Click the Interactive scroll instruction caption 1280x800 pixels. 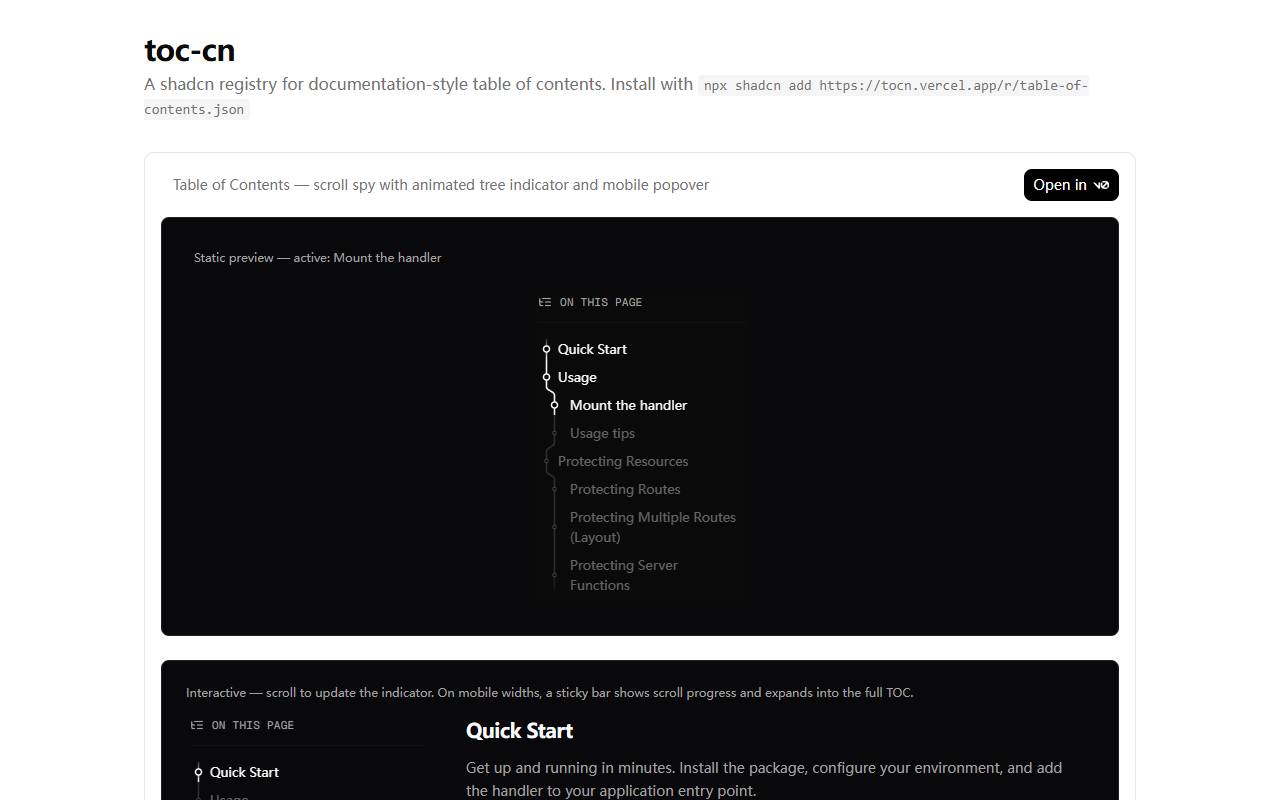(550, 693)
